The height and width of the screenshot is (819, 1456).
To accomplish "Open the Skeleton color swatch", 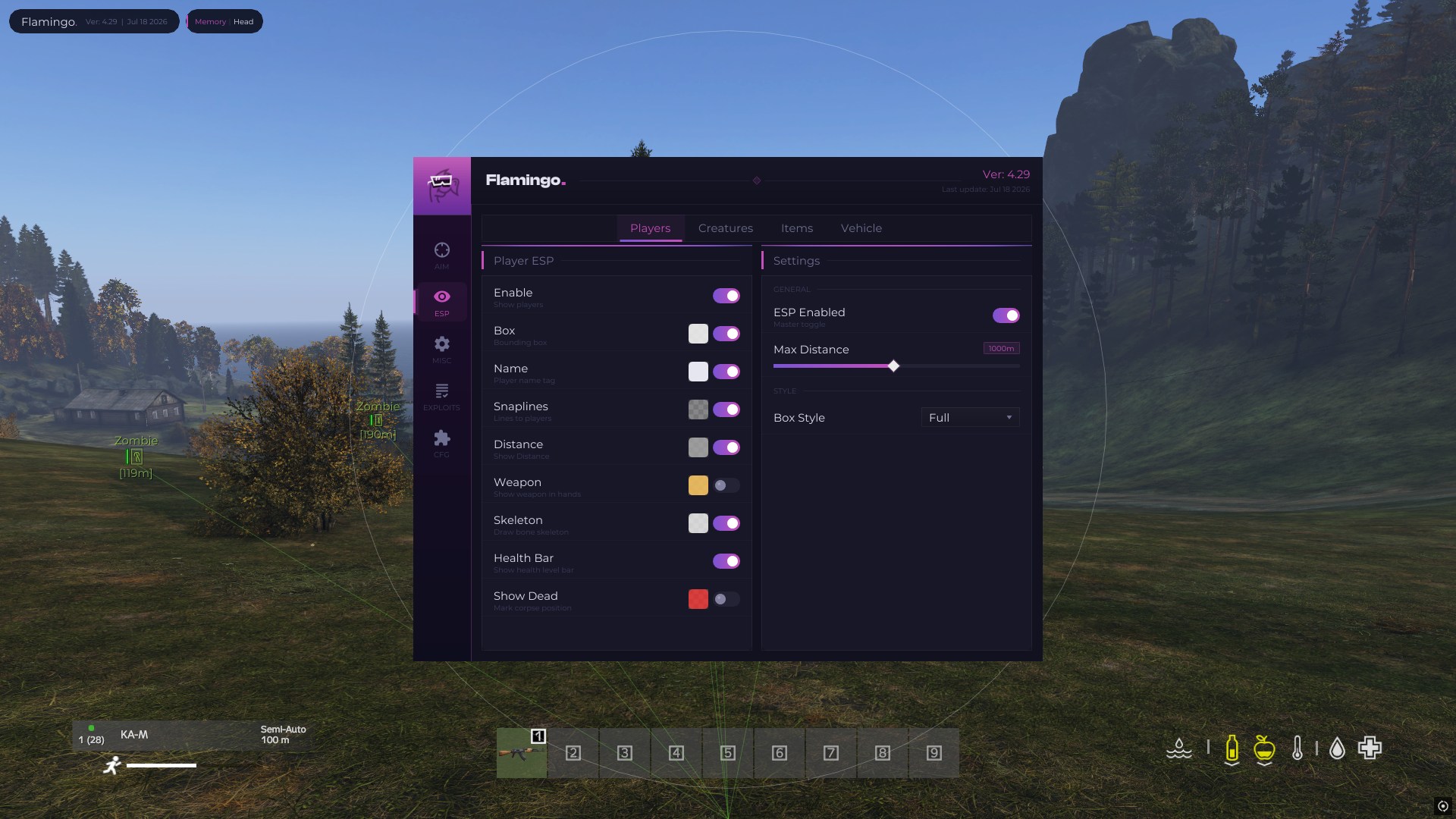I will point(698,523).
